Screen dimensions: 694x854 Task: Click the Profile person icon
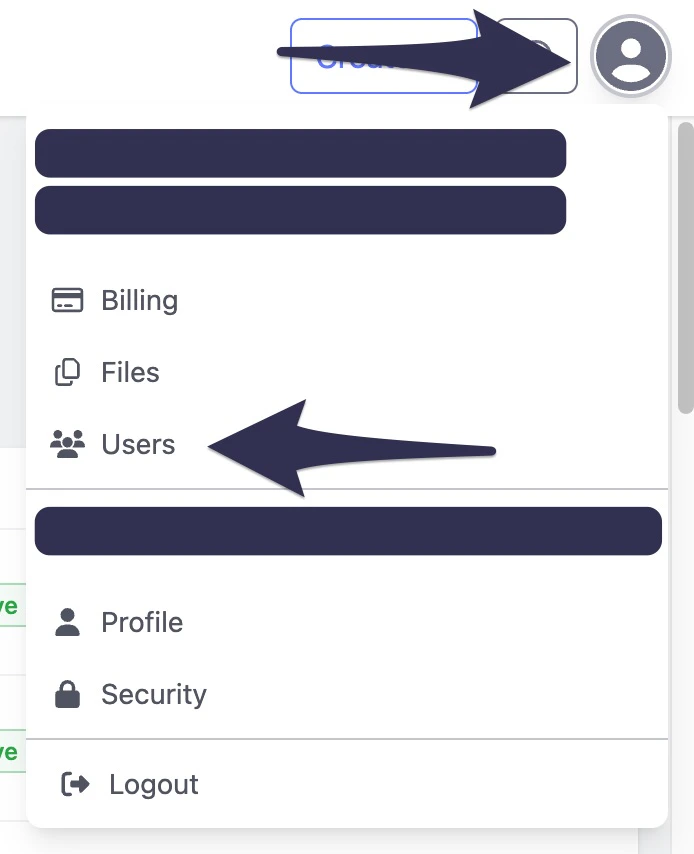pyautogui.click(x=67, y=621)
